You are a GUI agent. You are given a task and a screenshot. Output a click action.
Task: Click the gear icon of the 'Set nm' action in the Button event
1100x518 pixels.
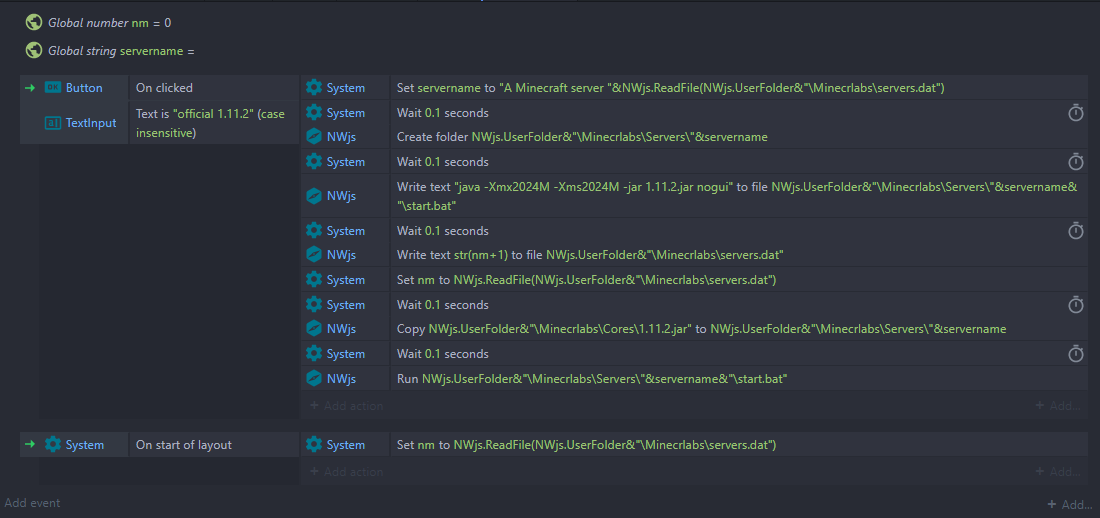[314, 279]
